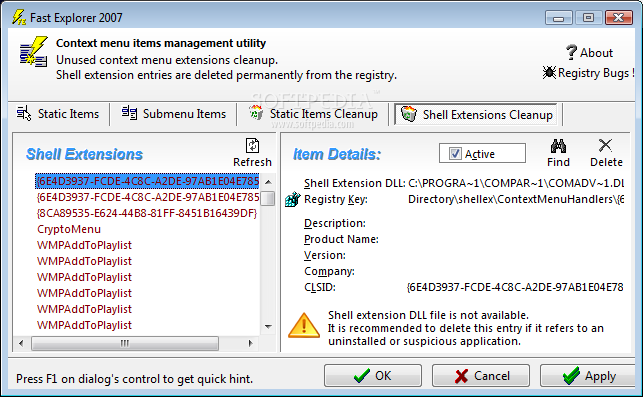Click the horizontal scrollbar left arrow
Image resolution: width=643 pixels, height=397 pixels.
(21, 343)
